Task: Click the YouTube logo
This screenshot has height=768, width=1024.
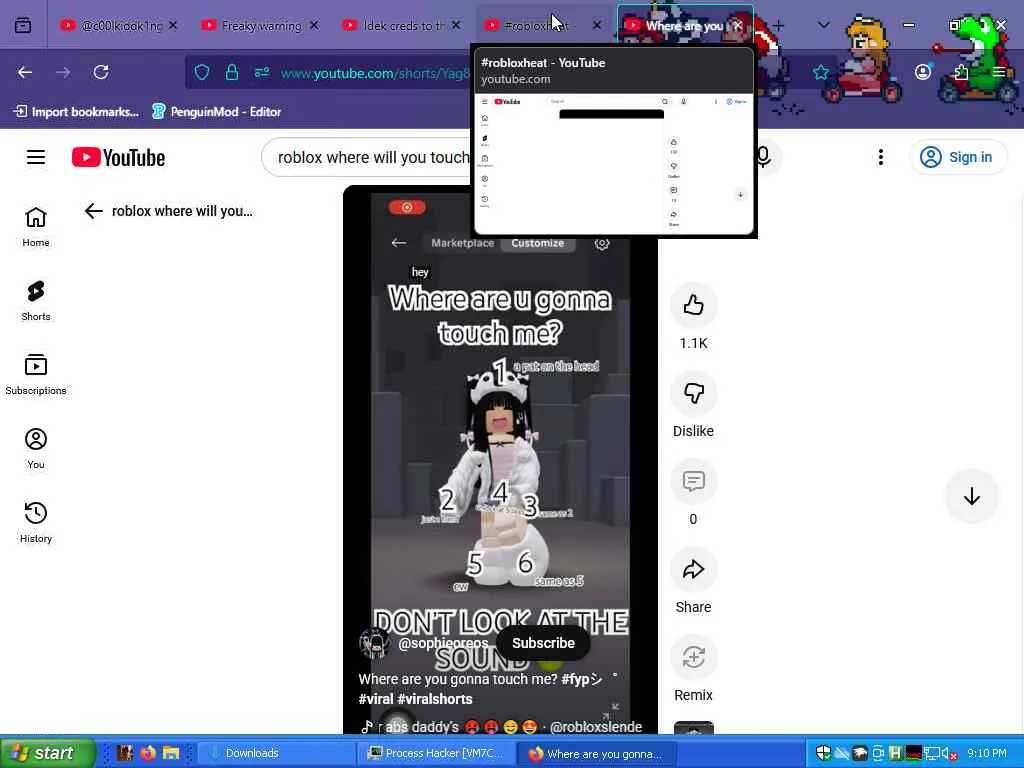Action: coord(118,157)
